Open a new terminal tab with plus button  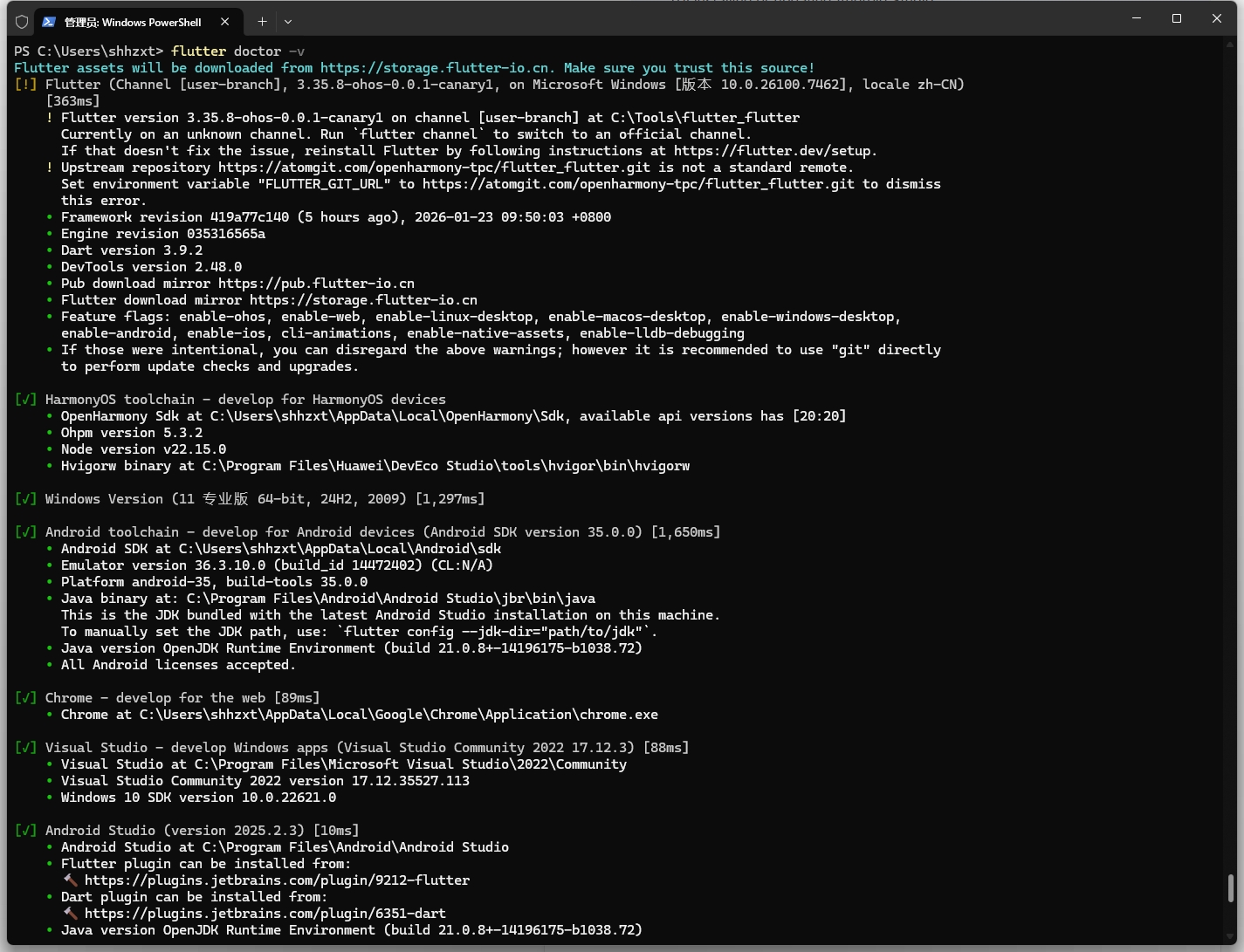[x=262, y=22]
